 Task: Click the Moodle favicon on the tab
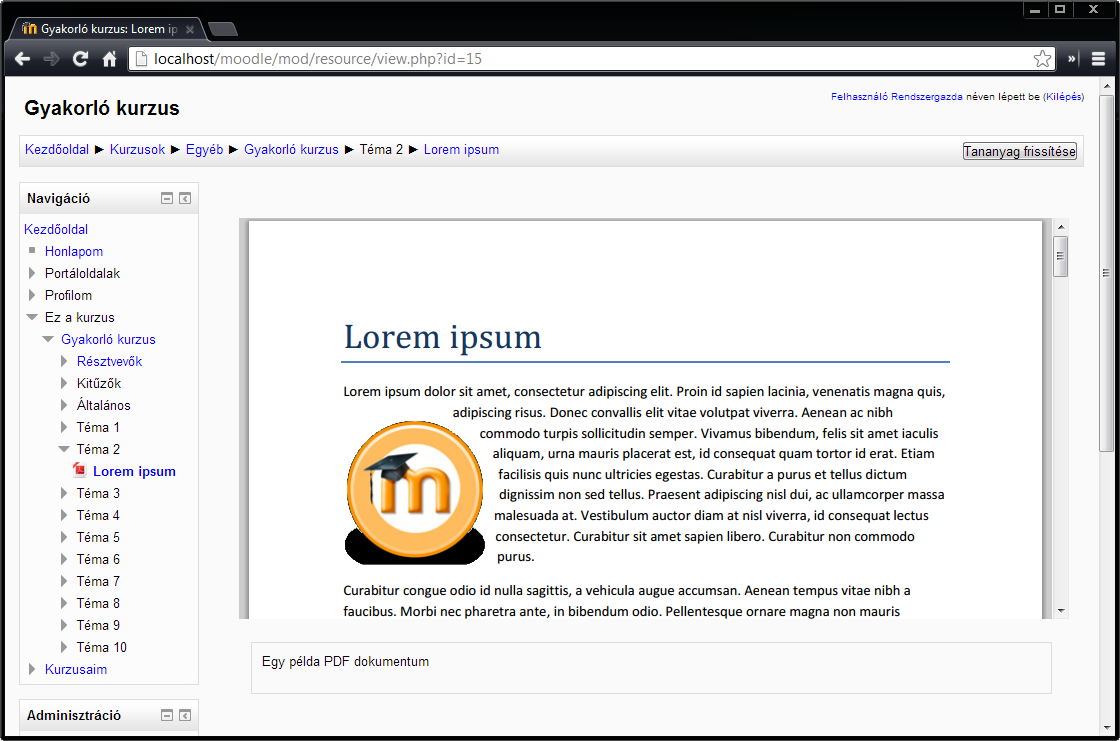29,29
